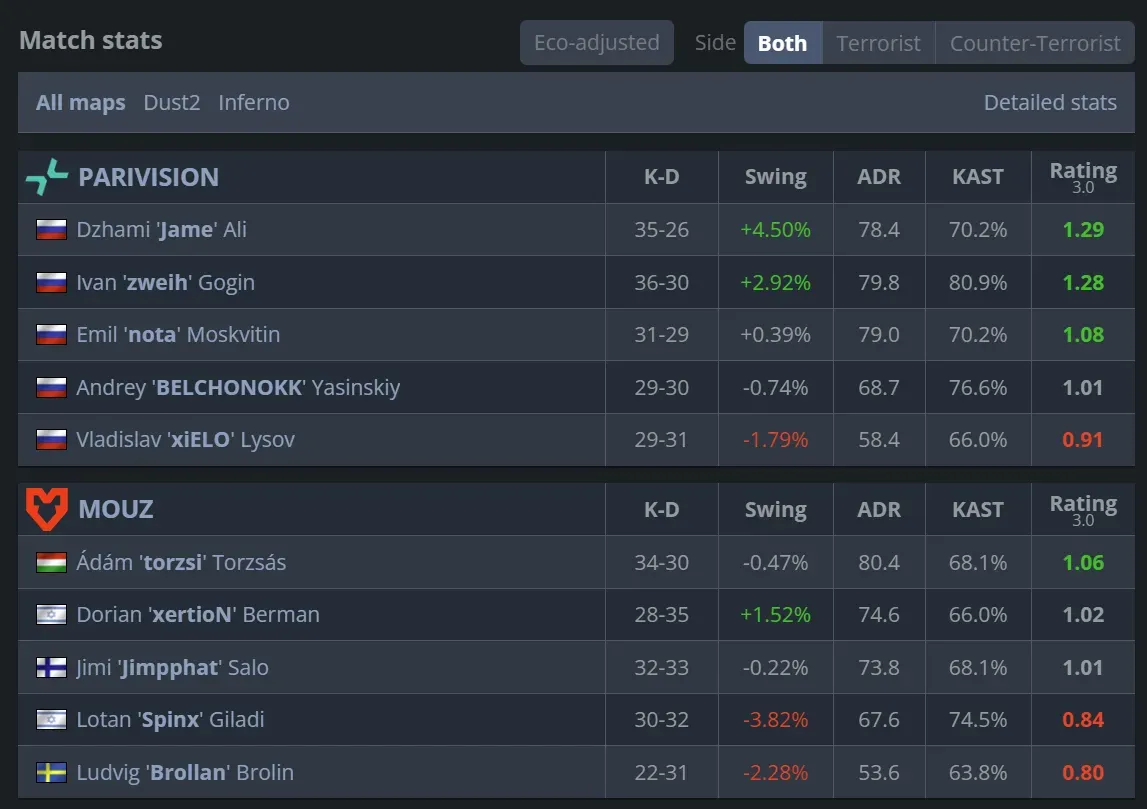Click the PARIVISION team logo
Image resolution: width=1147 pixels, height=809 pixels.
(46, 177)
